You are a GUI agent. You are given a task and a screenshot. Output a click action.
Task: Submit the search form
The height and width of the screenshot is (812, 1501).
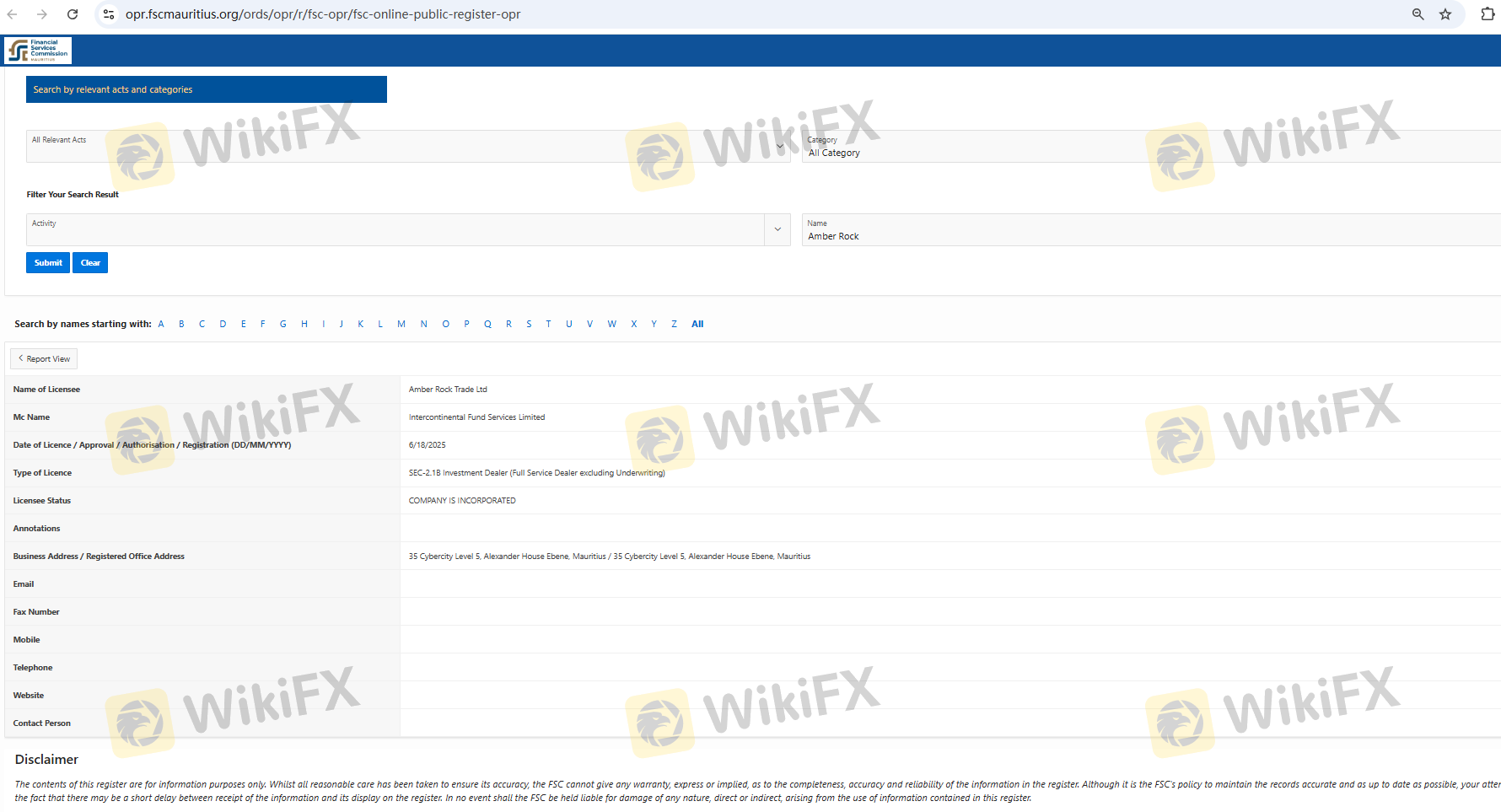(48, 263)
